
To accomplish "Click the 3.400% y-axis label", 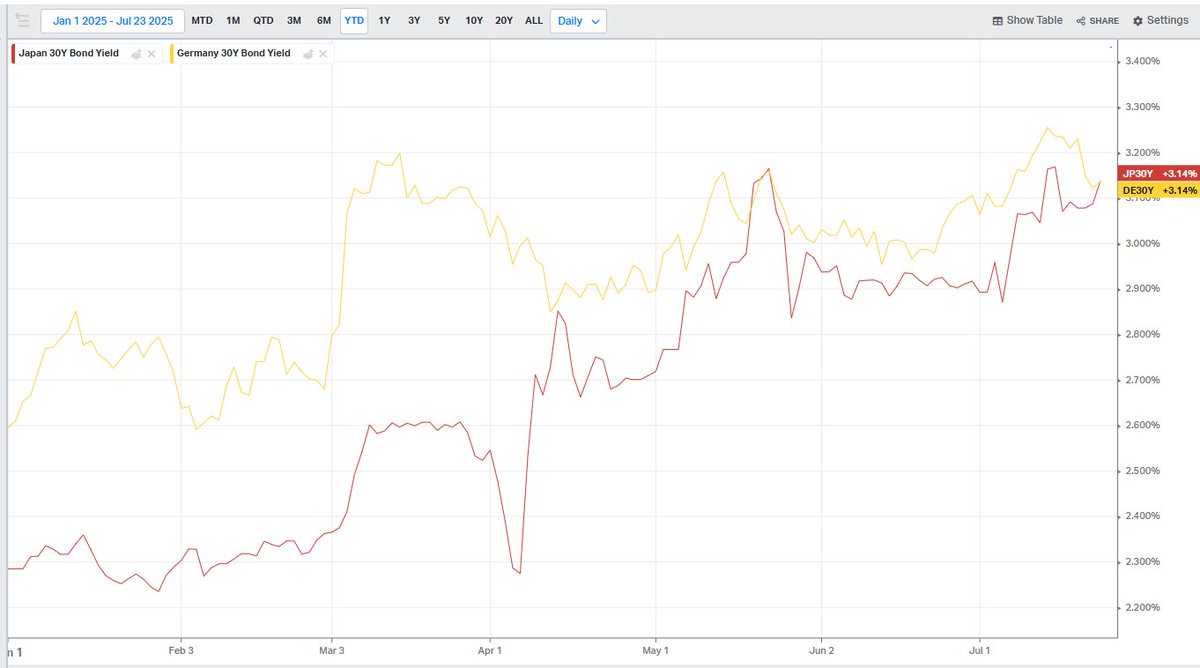I will click(1142, 61).
